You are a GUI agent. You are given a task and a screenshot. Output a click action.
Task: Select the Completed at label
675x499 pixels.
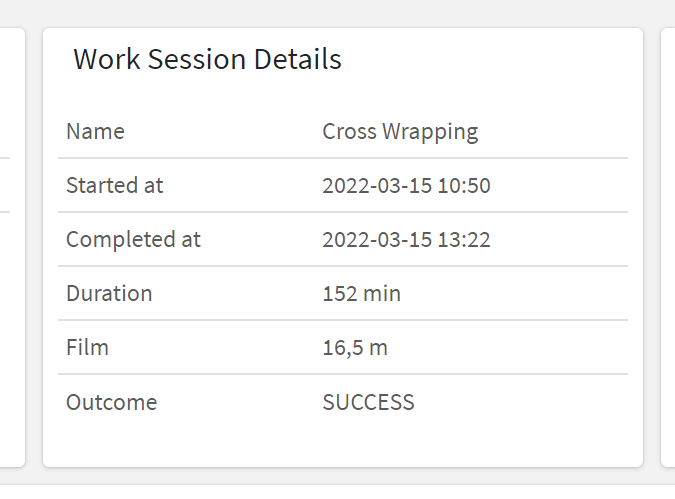click(x=133, y=240)
